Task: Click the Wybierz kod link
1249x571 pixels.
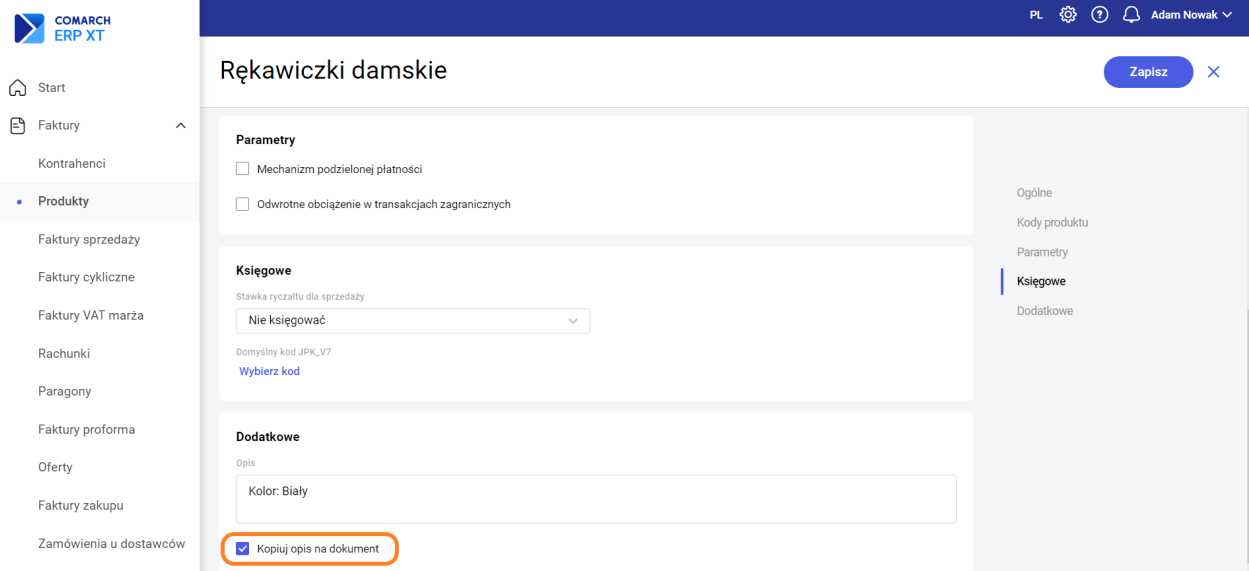Action: click(269, 371)
